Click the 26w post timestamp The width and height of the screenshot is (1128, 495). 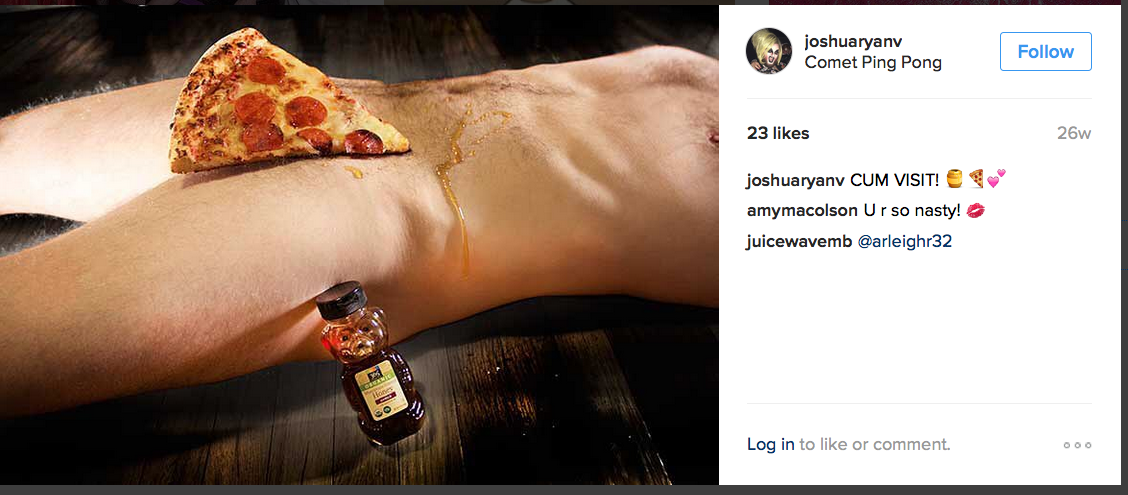tap(1074, 133)
